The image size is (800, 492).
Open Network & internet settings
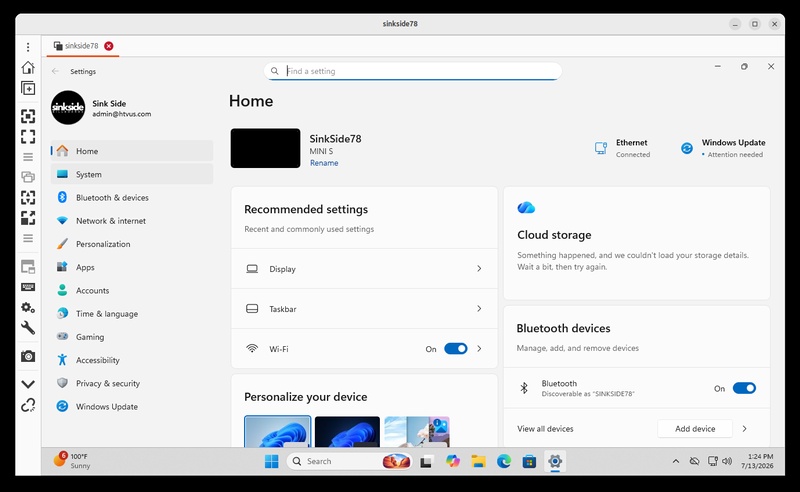coord(132,220)
